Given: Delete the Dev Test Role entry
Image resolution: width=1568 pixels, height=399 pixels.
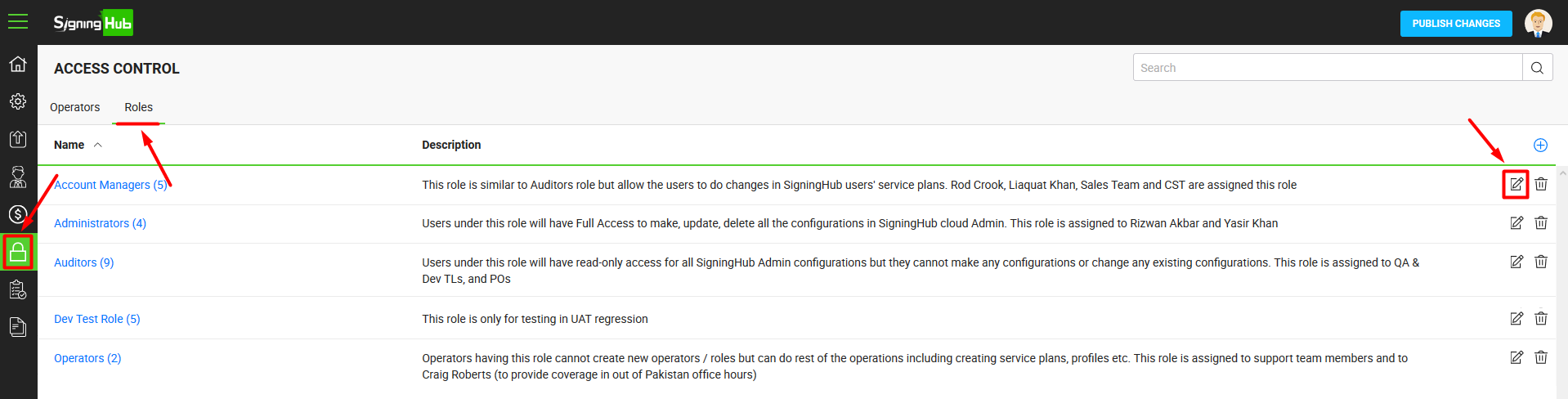Looking at the screenshot, I should point(1540,318).
